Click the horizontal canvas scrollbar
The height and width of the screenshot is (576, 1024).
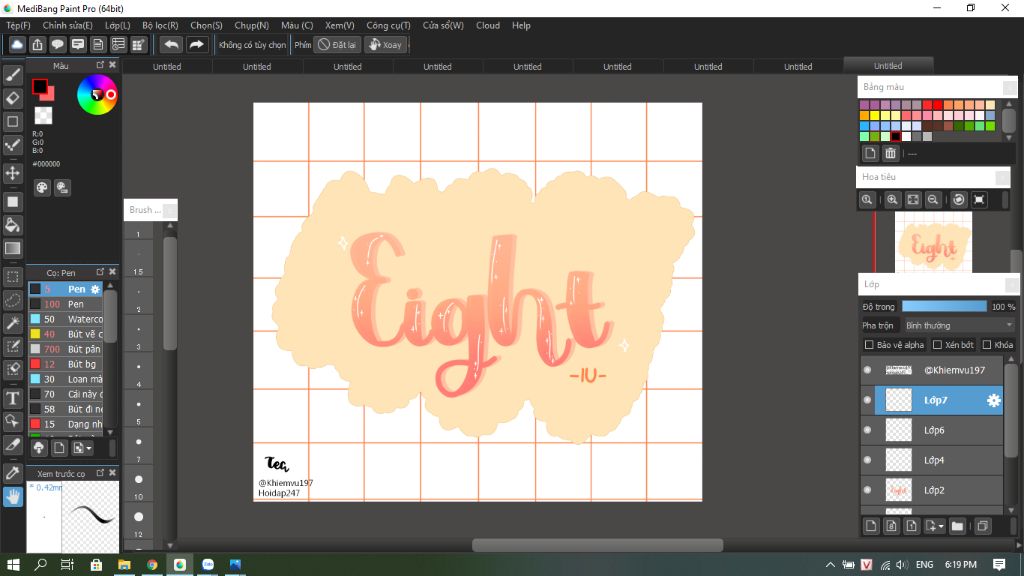pos(598,545)
